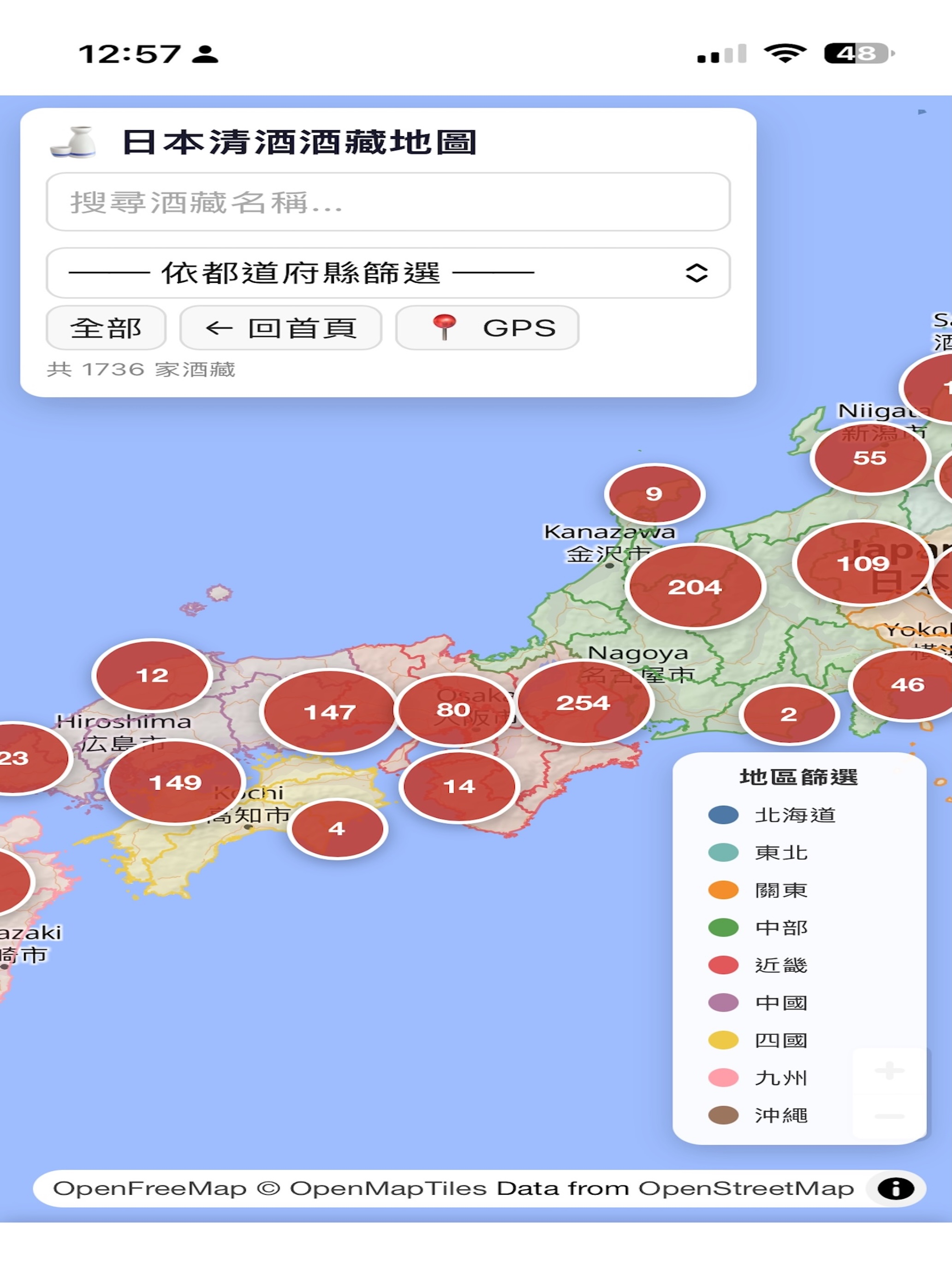Open the cluster marker showing 9

coord(654,493)
